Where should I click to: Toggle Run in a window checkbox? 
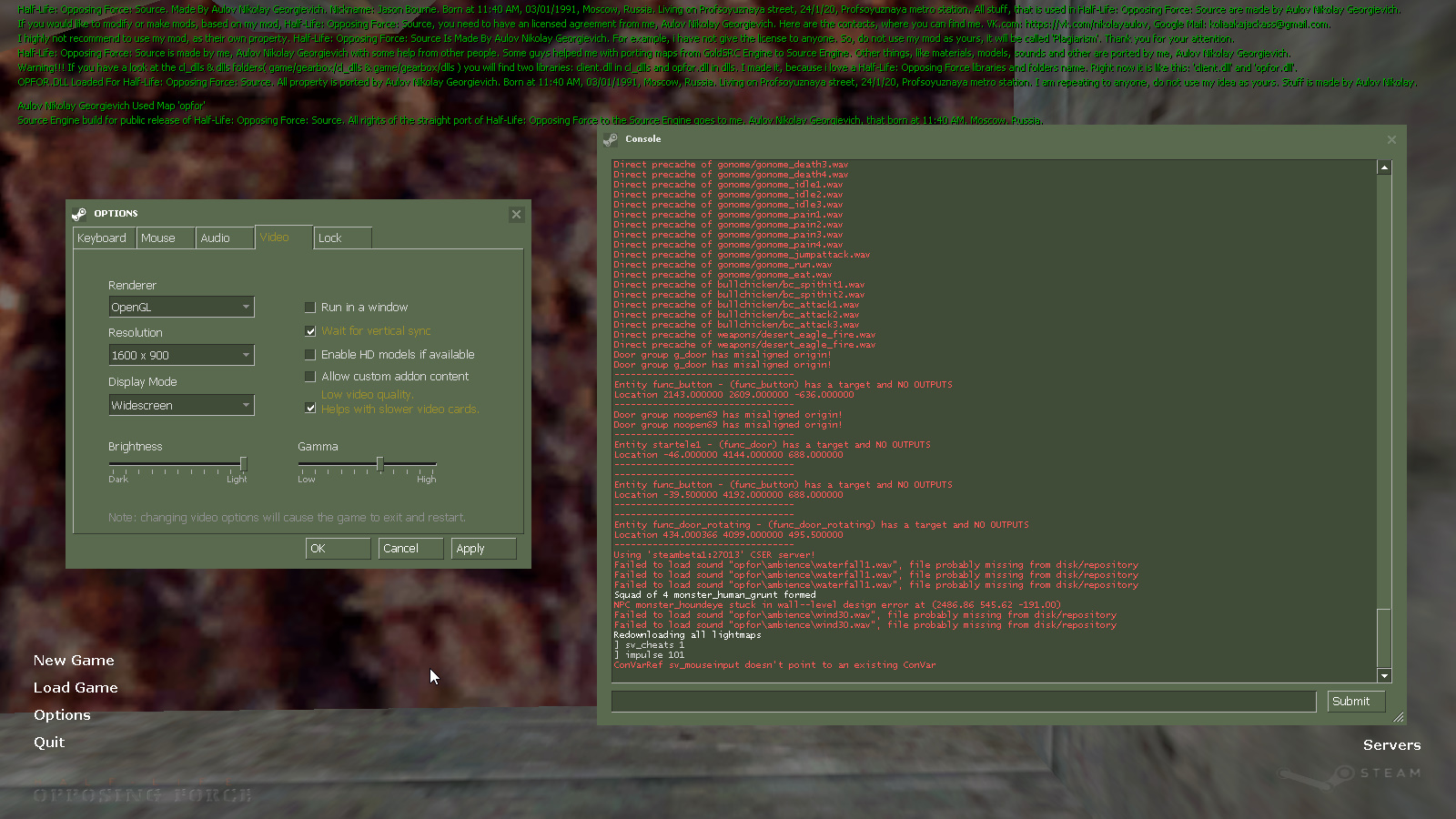click(x=310, y=308)
